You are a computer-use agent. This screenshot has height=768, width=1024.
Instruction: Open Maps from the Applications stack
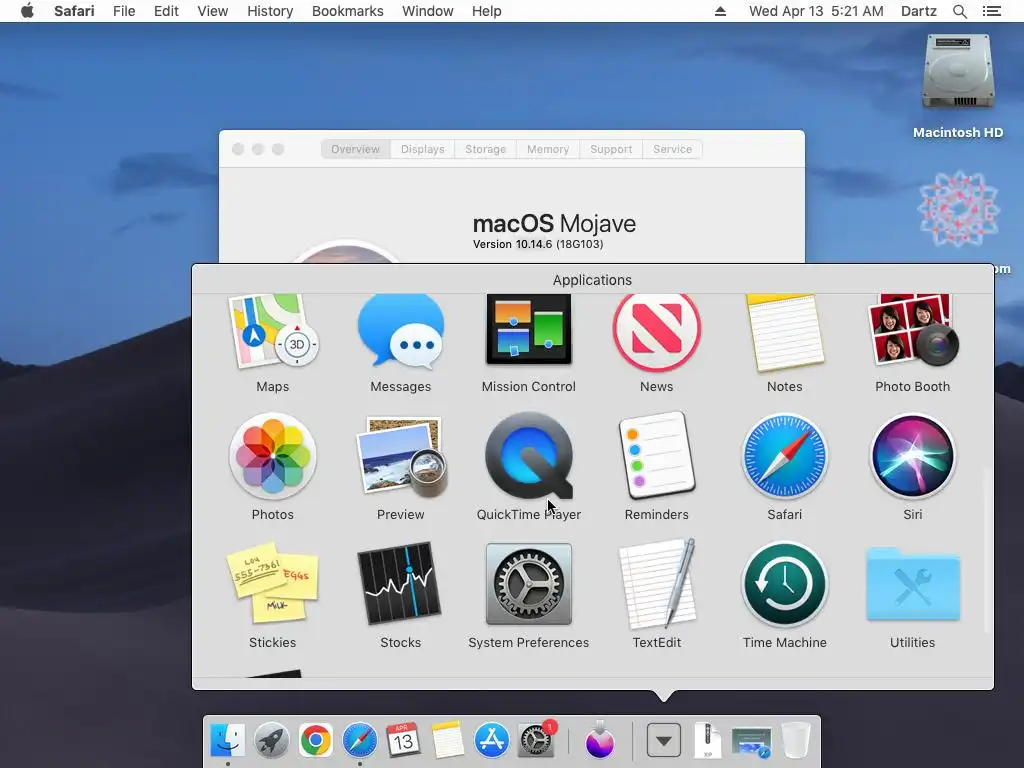272,332
